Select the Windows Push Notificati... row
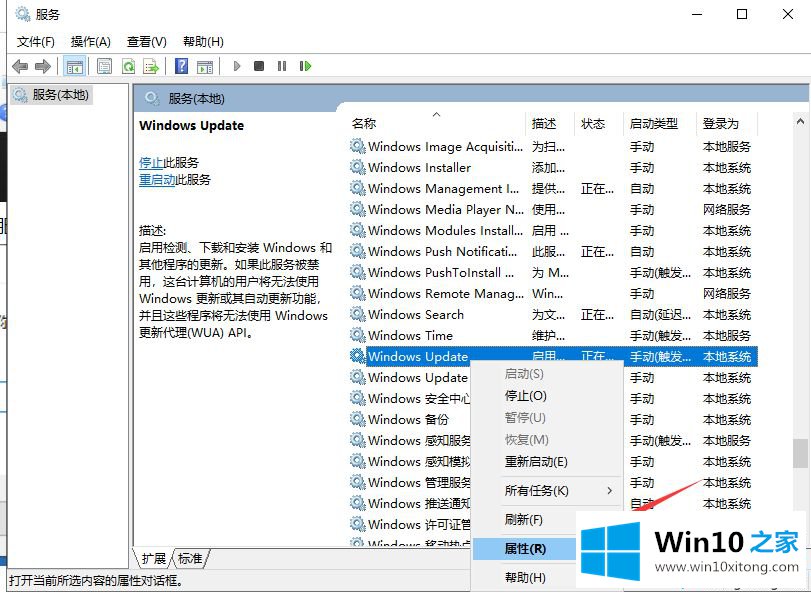811x593 pixels. 552,252
